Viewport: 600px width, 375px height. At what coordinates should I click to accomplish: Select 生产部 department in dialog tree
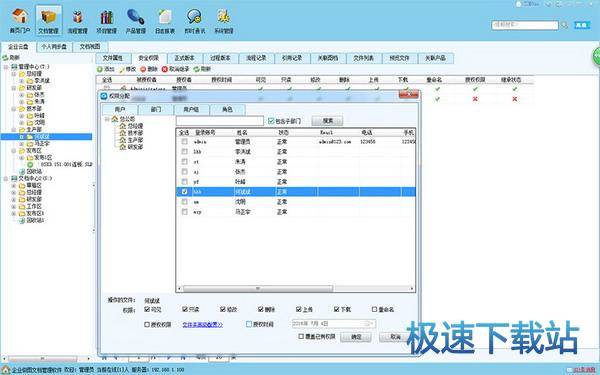tap(131, 140)
